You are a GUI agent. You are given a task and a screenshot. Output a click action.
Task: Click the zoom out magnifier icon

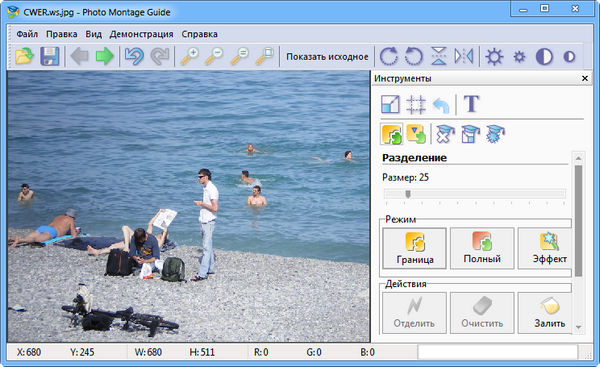pos(214,56)
